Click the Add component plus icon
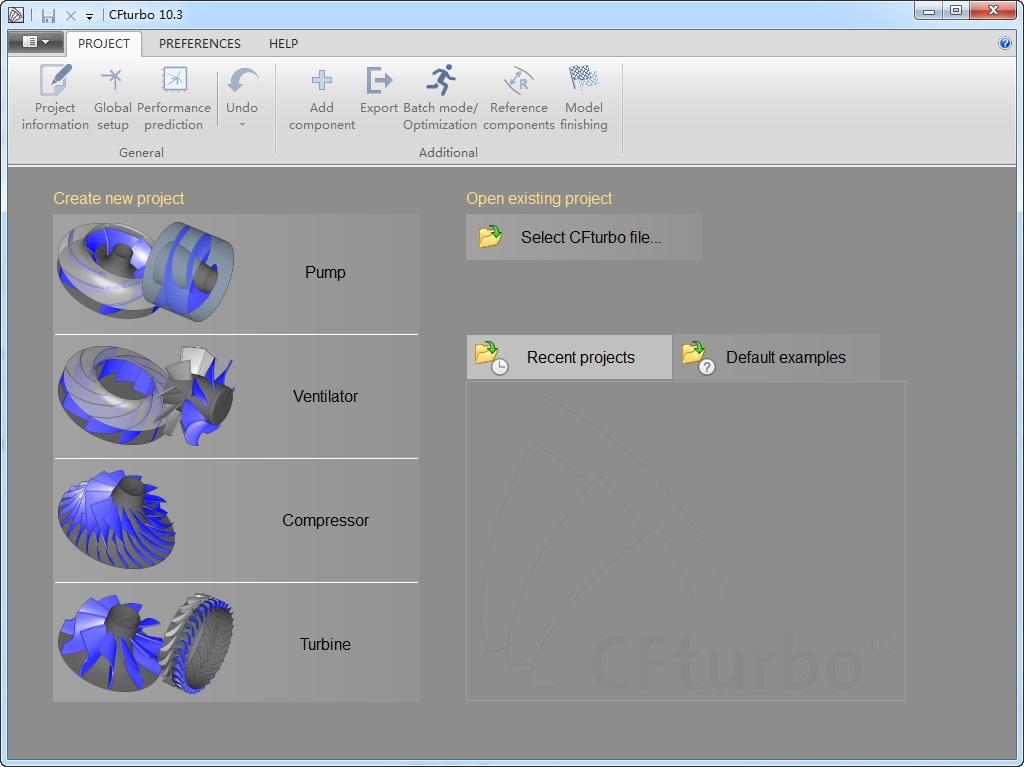The width and height of the screenshot is (1024, 767). click(x=322, y=81)
